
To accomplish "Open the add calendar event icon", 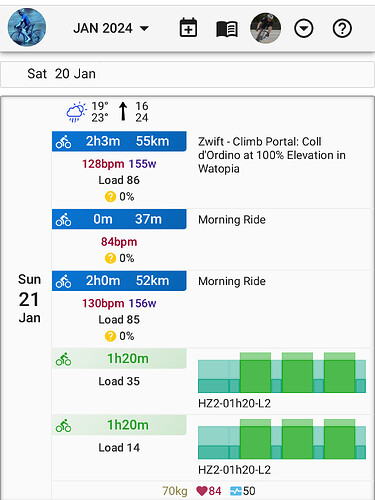I will tap(188, 28).
